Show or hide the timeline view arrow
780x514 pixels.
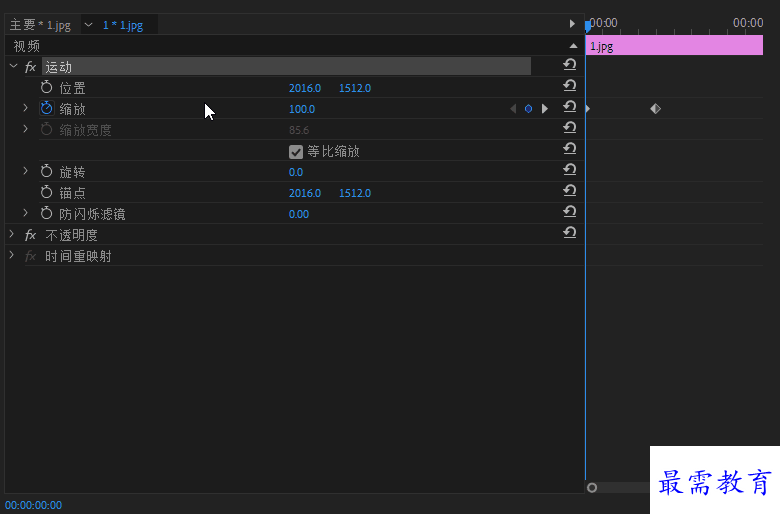[572, 24]
